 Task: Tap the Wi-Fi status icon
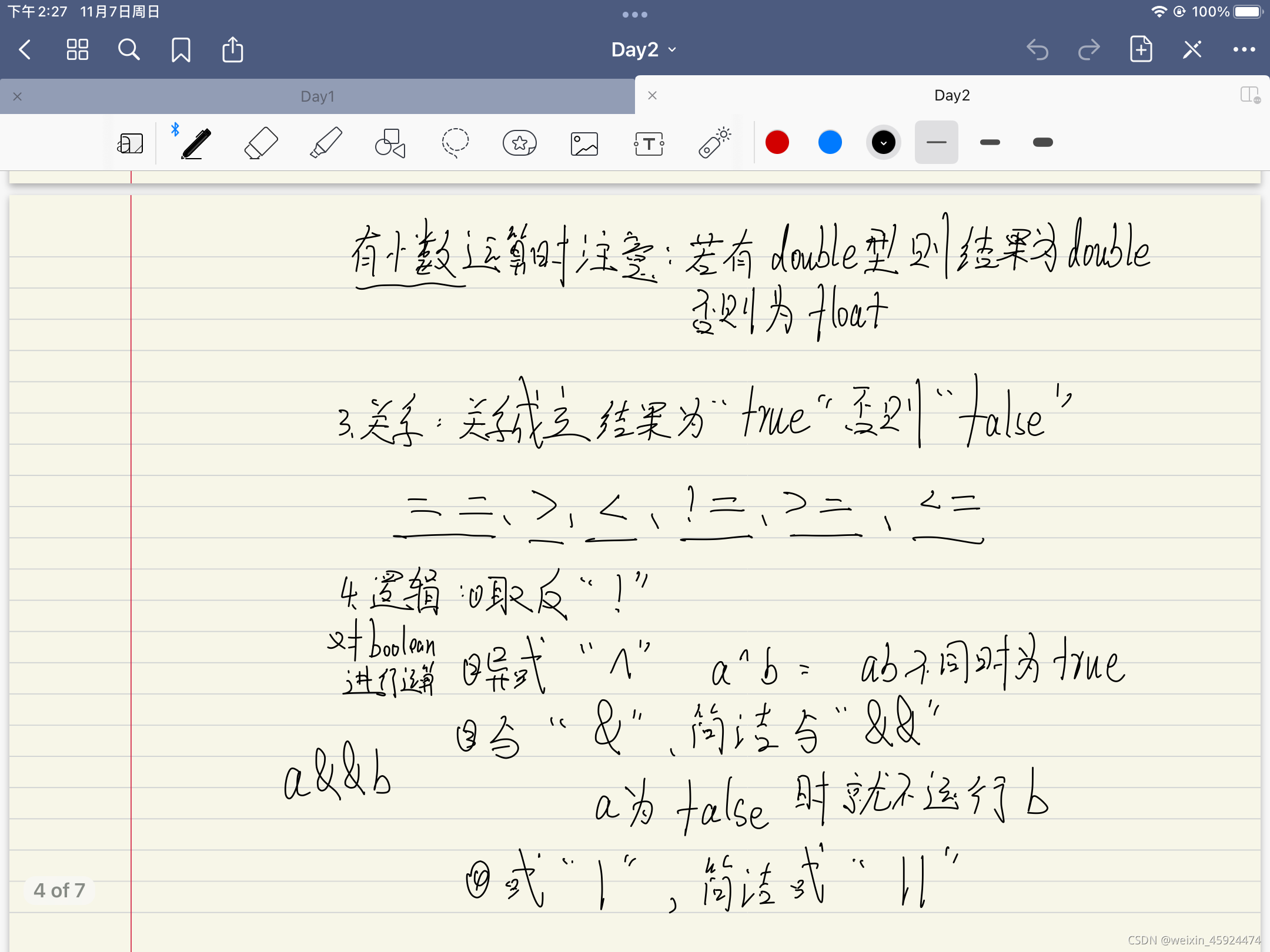pyautogui.click(x=1159, y=12)
